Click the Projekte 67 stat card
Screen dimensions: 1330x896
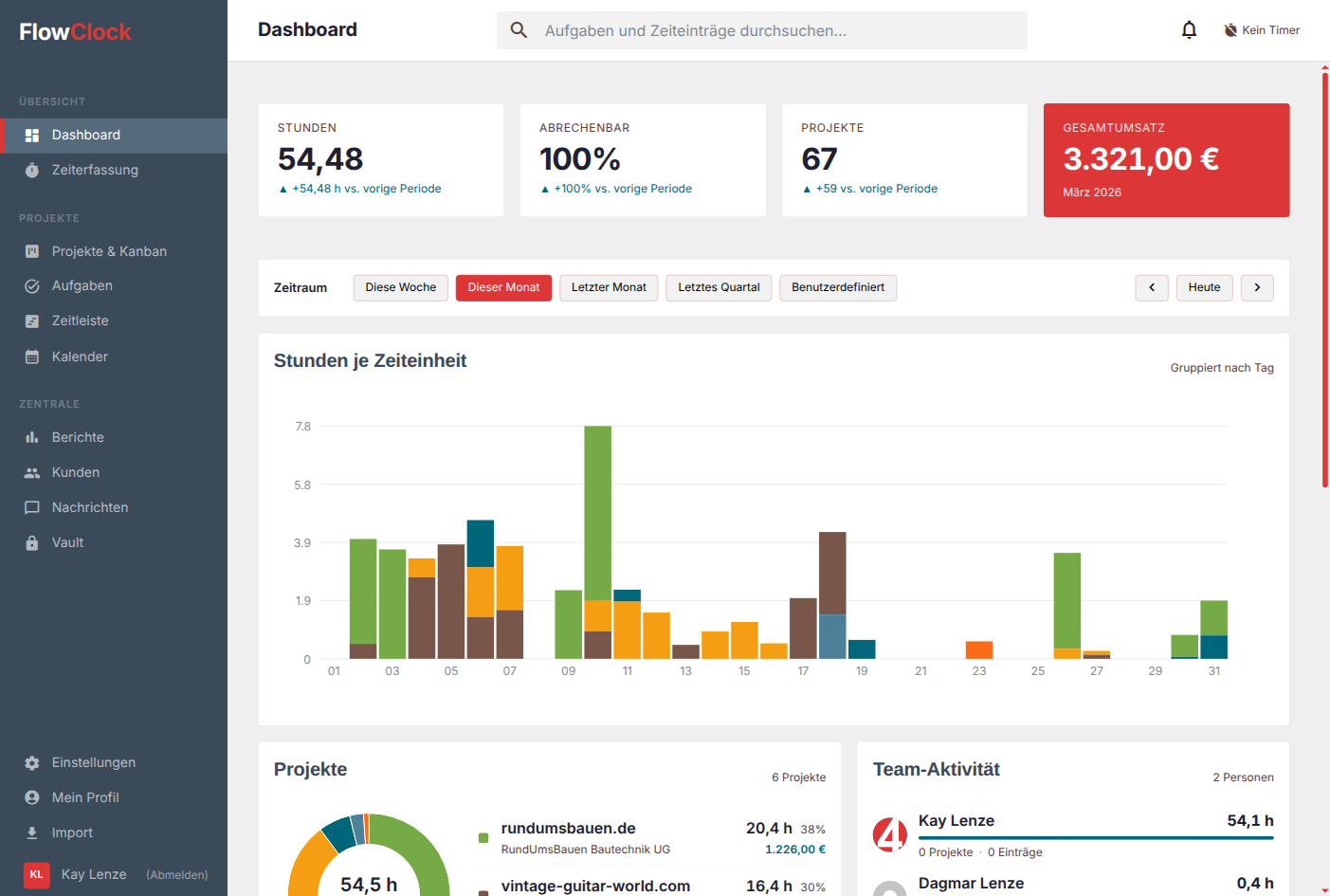[x=905, y=160]
